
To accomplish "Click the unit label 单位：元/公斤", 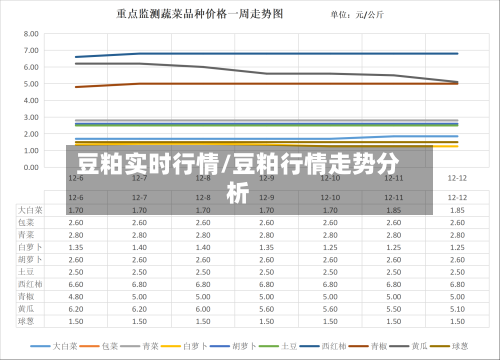I will click(357, 15).
